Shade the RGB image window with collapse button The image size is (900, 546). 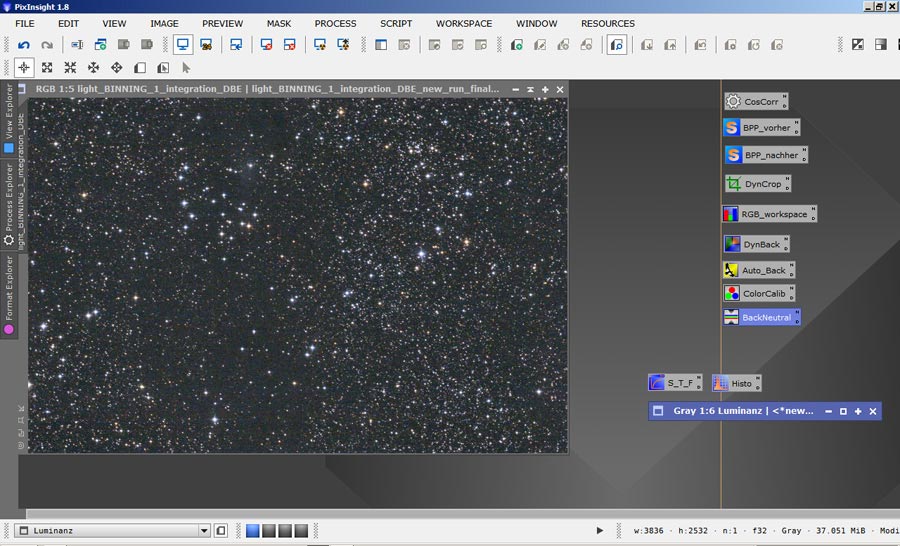tap(530, 90)
